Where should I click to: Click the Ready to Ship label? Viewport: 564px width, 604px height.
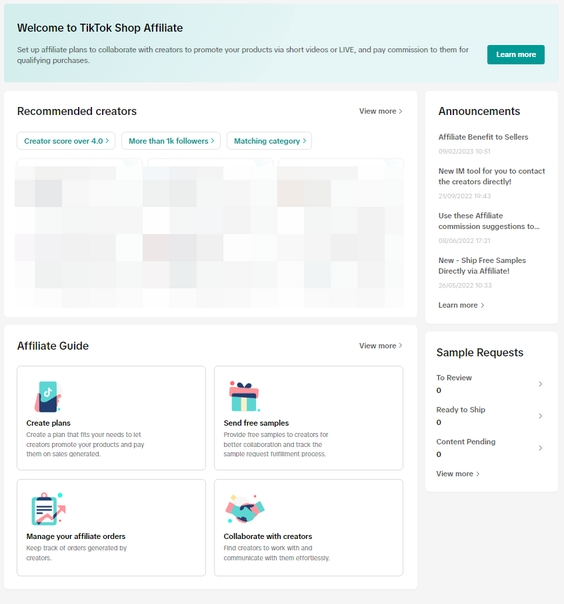point(460,410)
